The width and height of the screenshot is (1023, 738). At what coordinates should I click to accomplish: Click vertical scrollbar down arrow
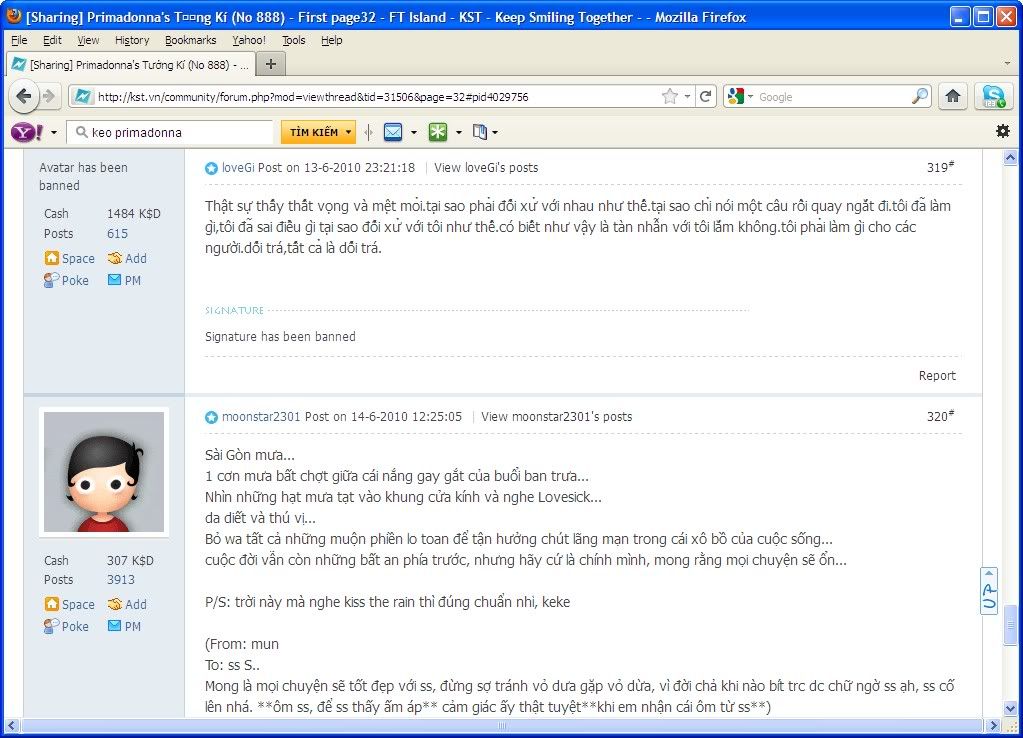click(x=1010, y=708)
